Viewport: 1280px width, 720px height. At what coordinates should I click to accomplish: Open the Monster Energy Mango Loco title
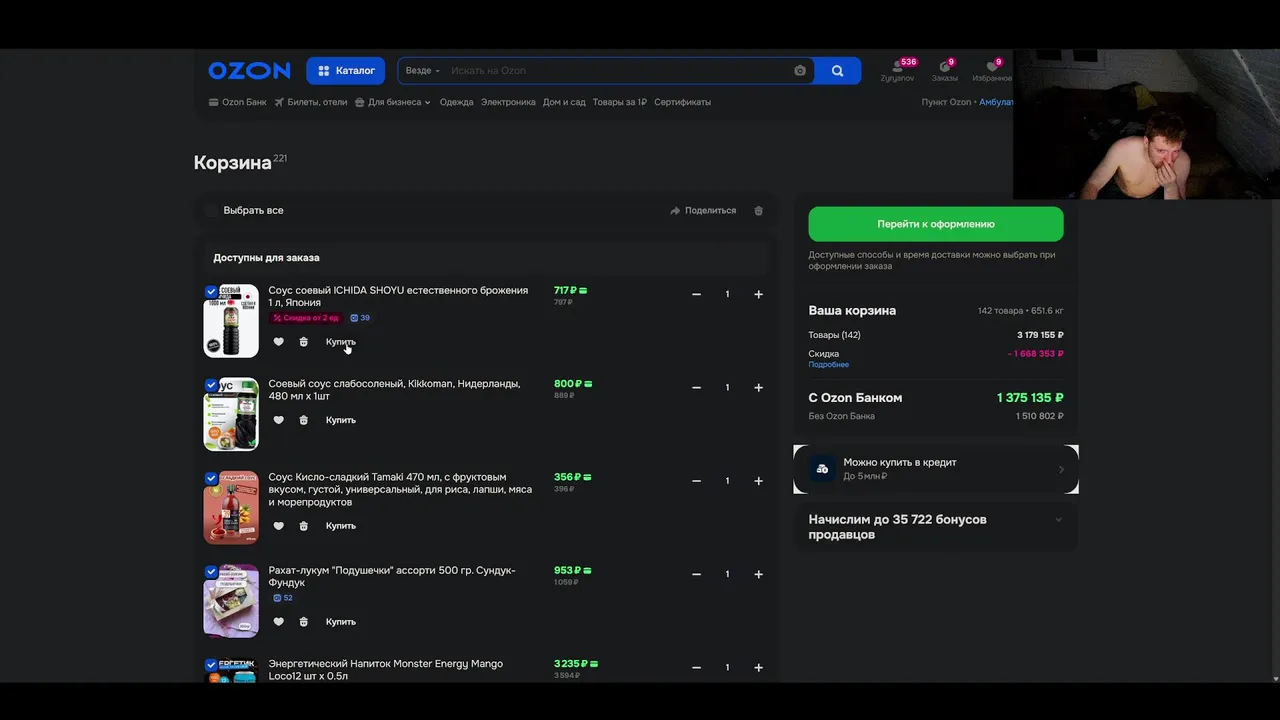[x=385, y=670]
